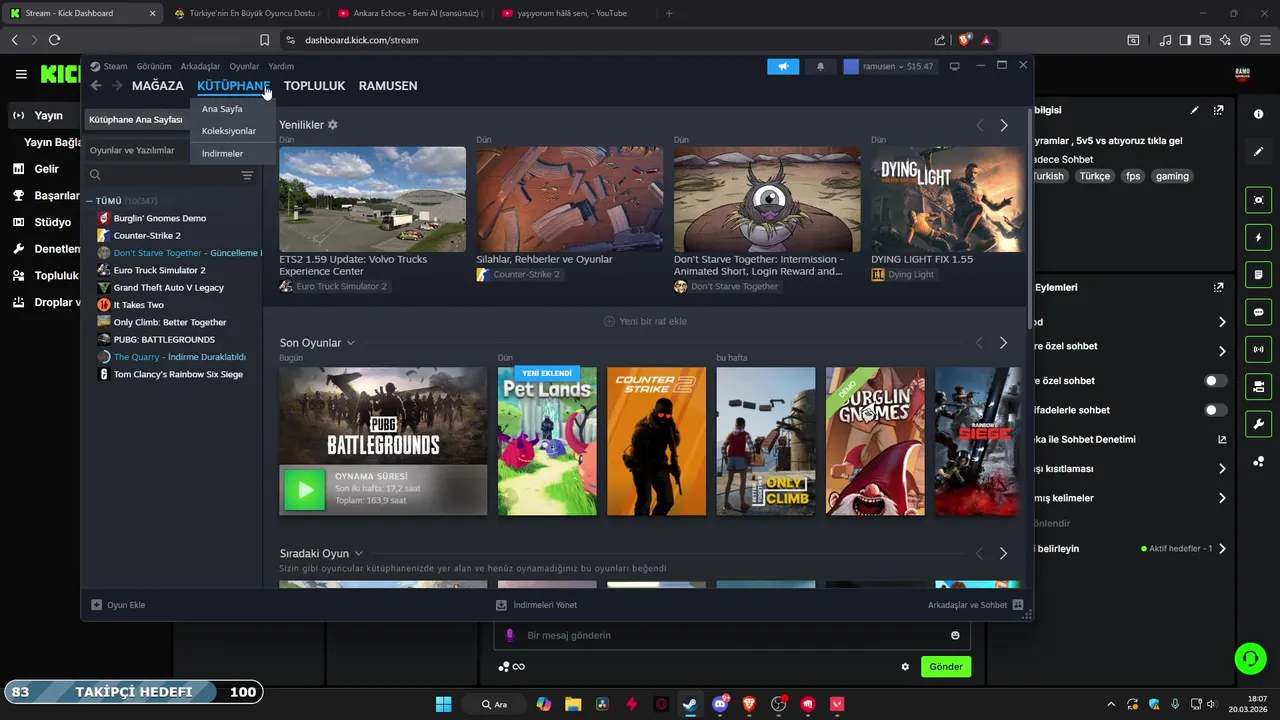Open the Görünüm menu in Steam
This screenshot has width=1280, height=720.
[154, 66]
